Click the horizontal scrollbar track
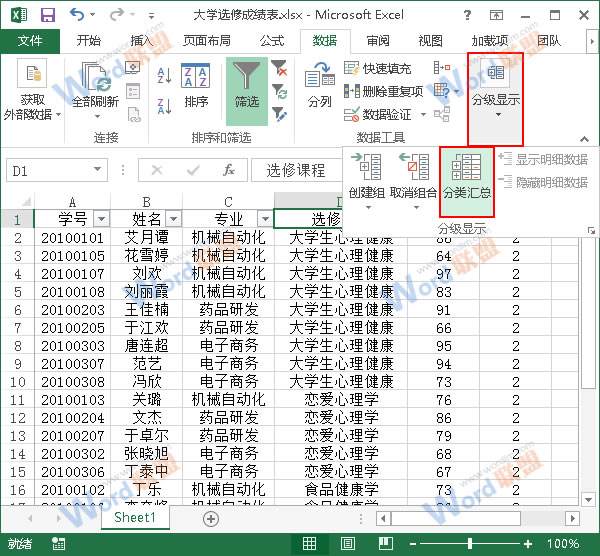 tap(543, 519)
